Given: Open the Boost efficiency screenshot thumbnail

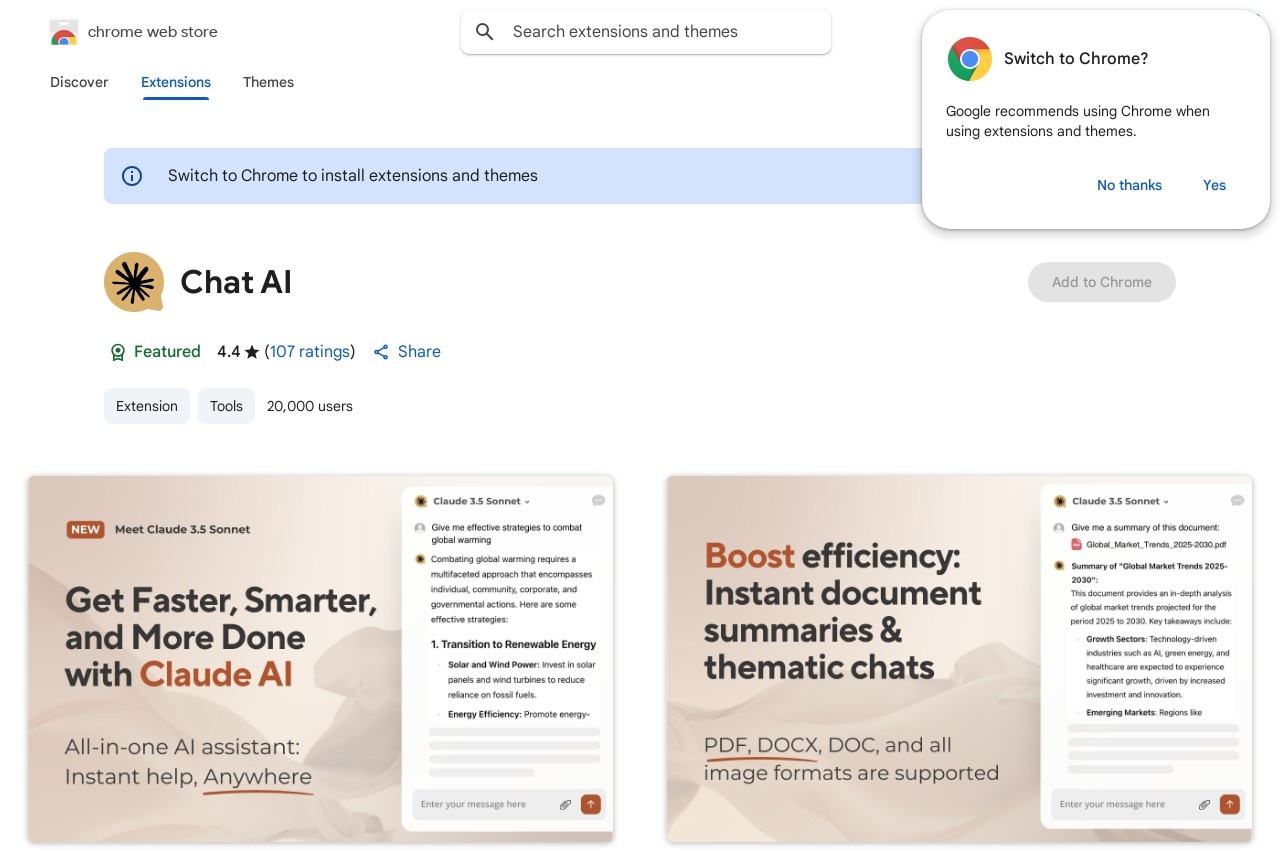Looking at the screenshot, I should click(960, 659).
